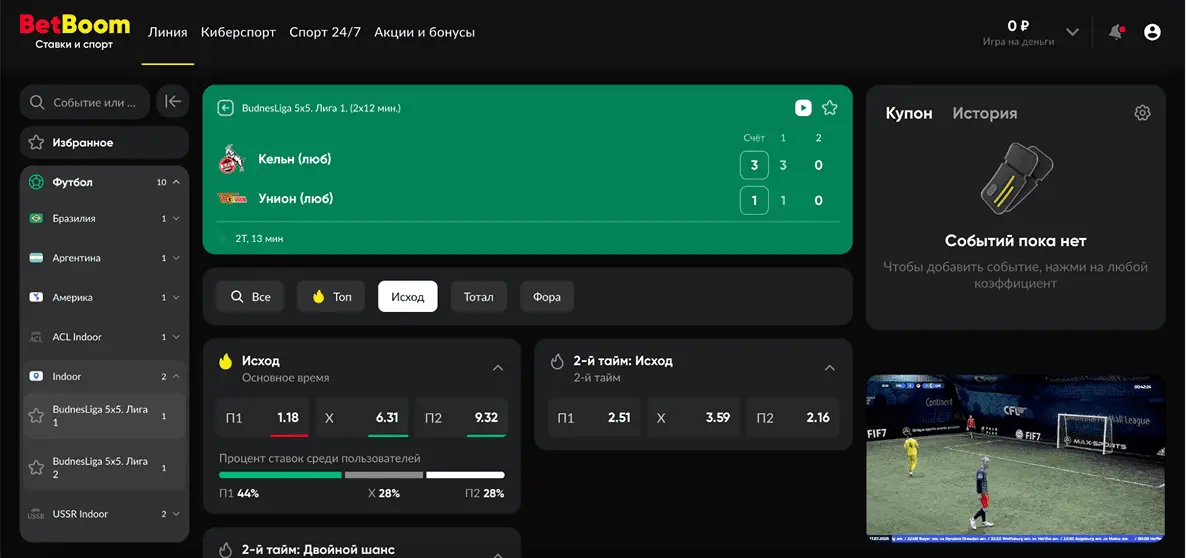Favorite BudnesLiga 5x5. Лига 2 star
This screenshot has height=558, width=1186.
point(36,467)
